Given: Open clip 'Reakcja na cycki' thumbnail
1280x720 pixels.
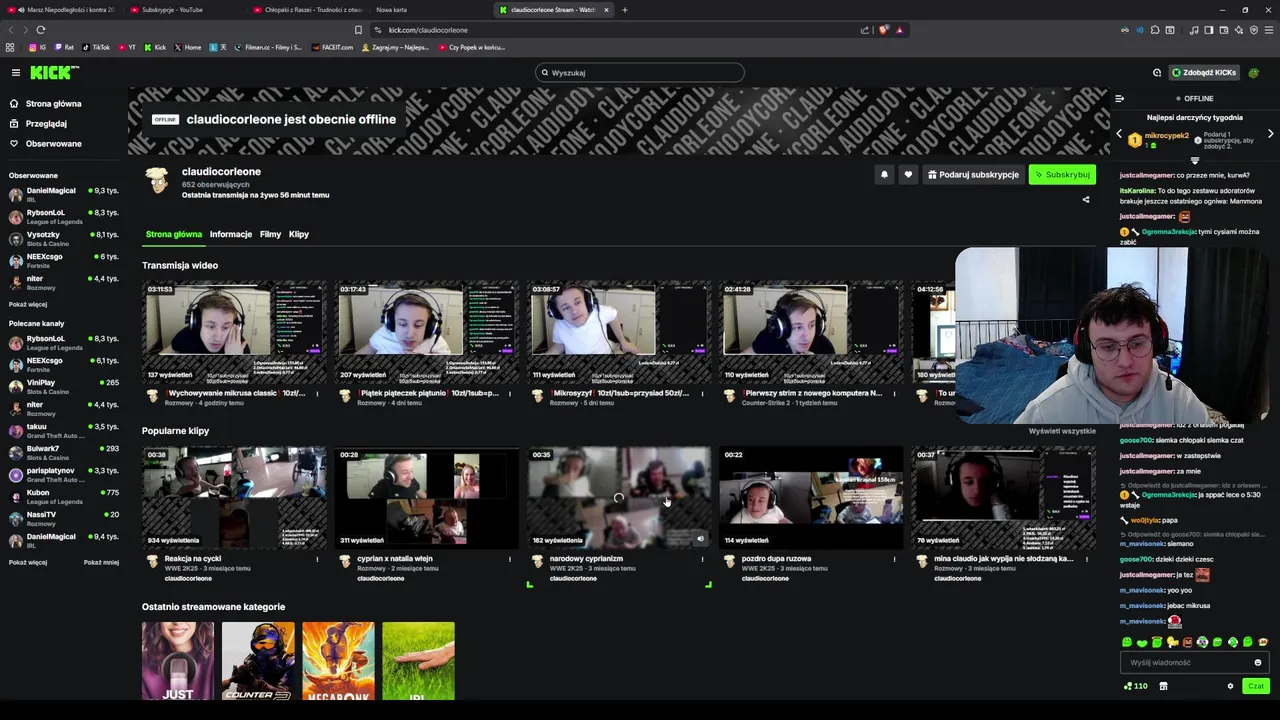Looking at the screenshot, I should [234, 498].
